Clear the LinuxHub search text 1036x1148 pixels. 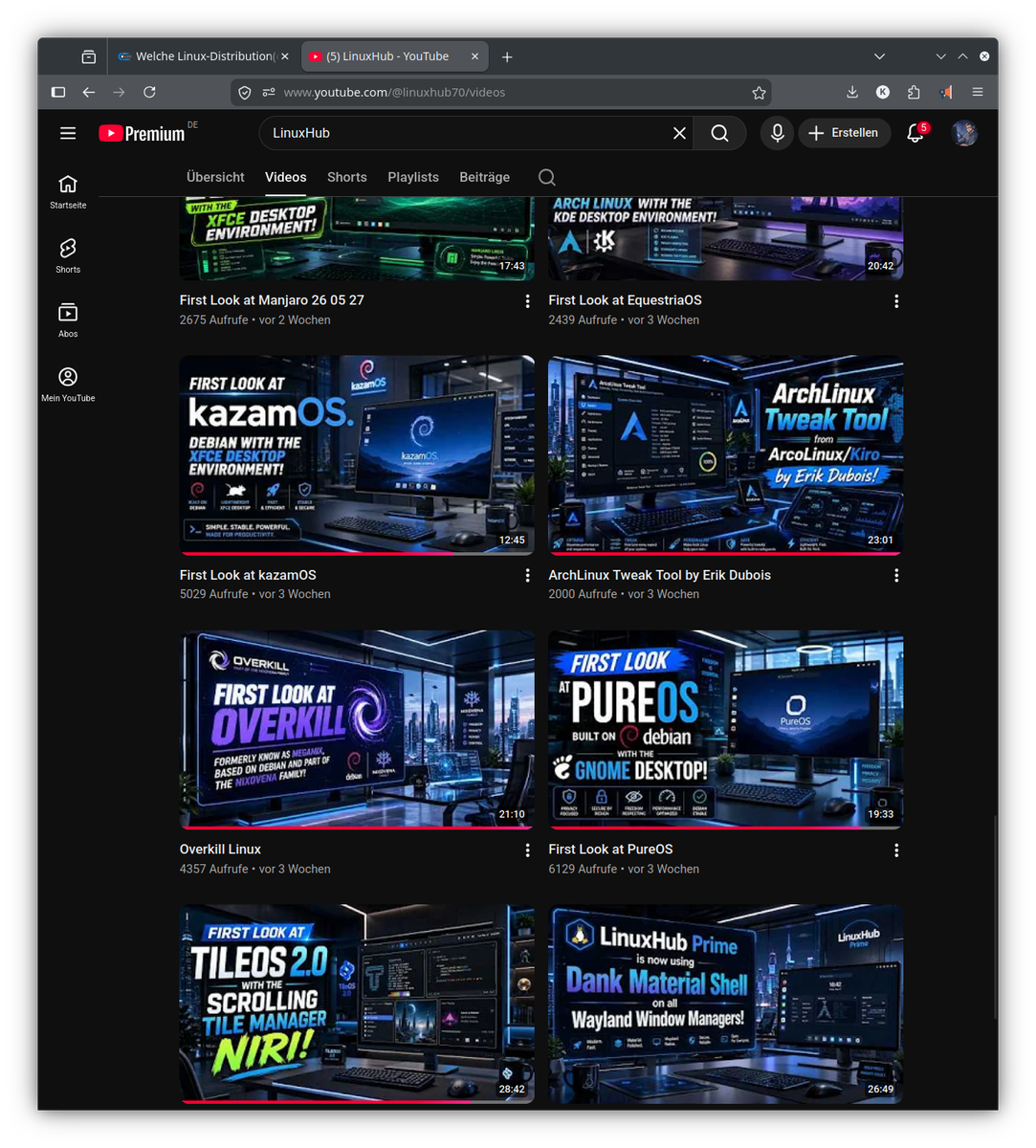(679, 133)
